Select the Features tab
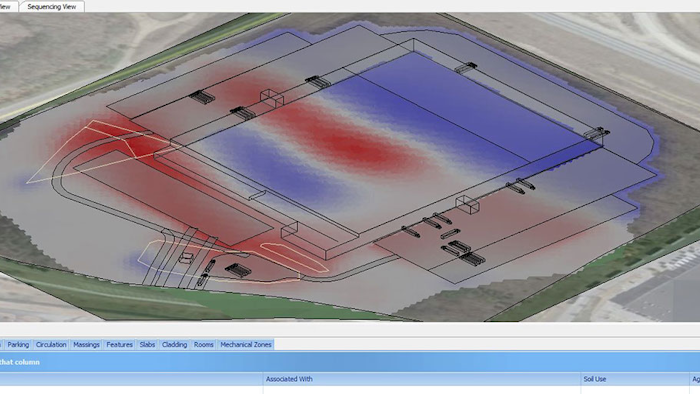Viewport: 700px width, 394px height. (119, 344)
